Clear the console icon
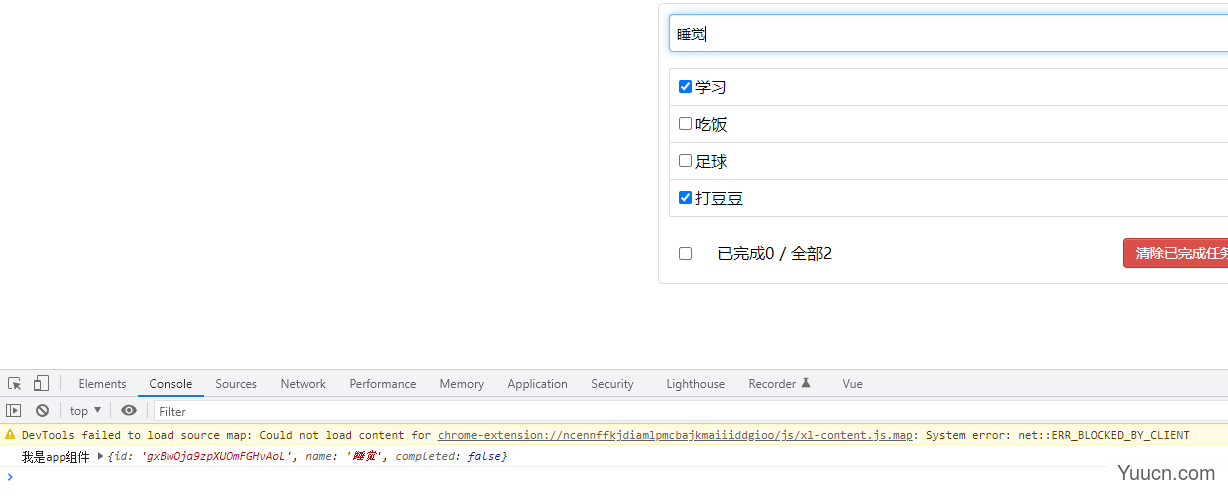The width and height of the screenshot is (1228, 503). tap(43, 411)
